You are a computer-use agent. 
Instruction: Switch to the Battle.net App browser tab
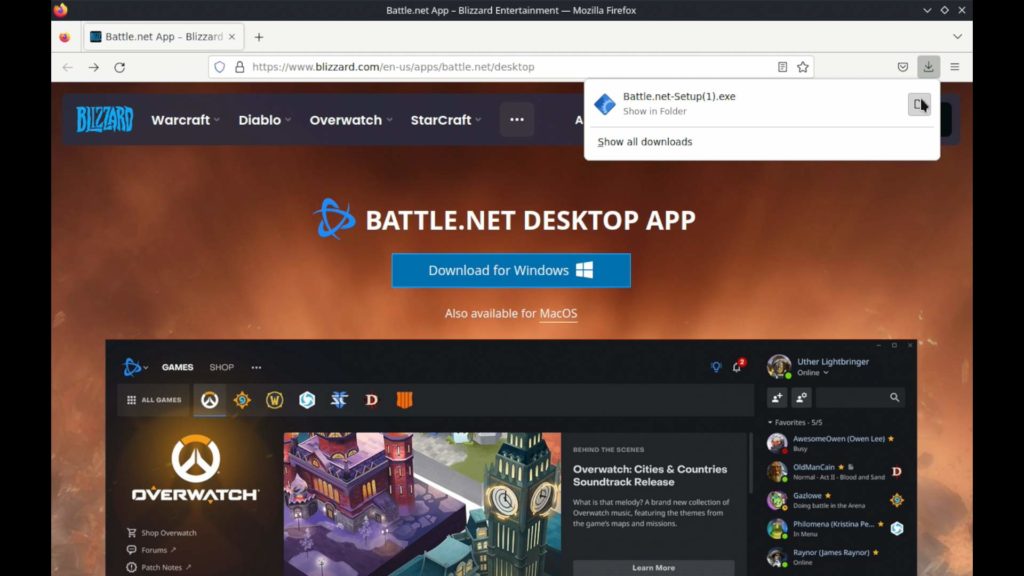[163, 37]
